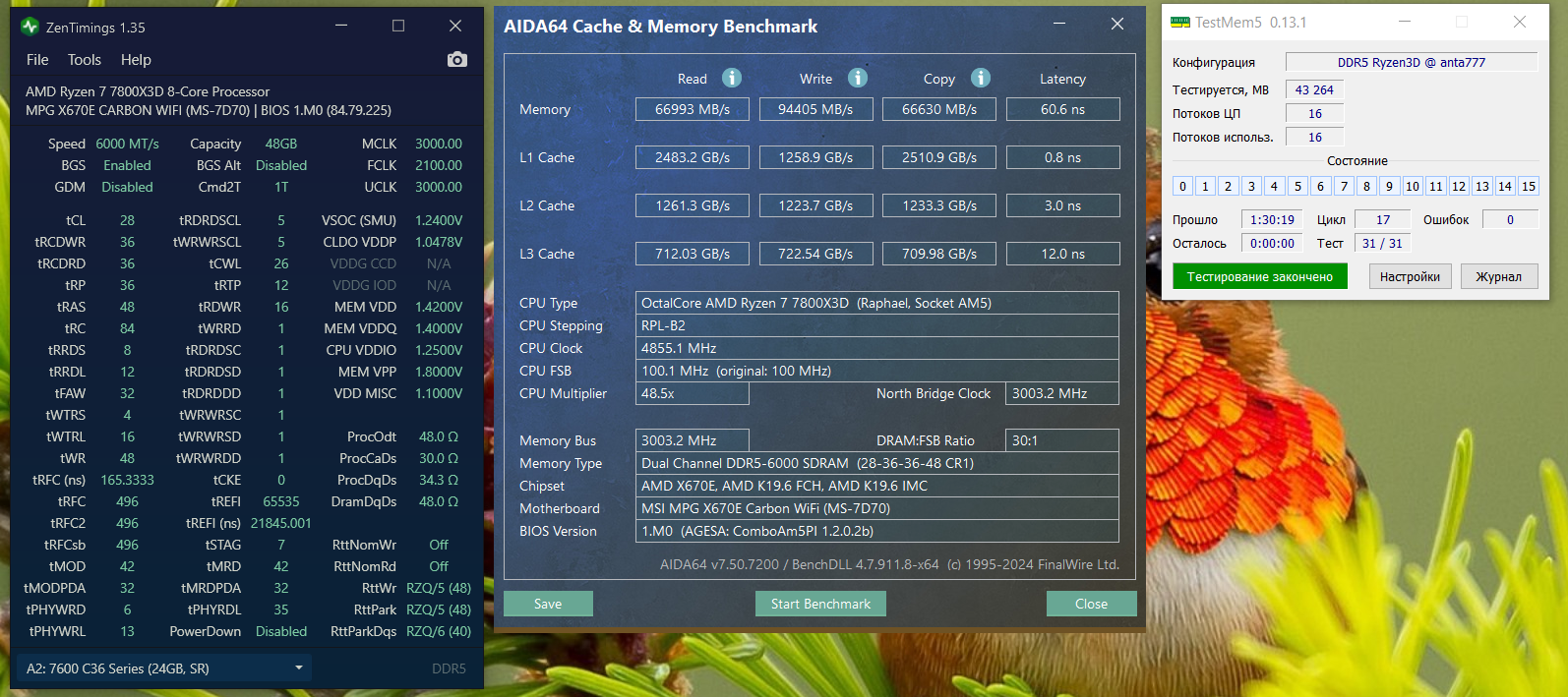The image size is (1568, 697).
Task: Select thread 2 state box in TestMem5
Action: click(x=1228, y=186)
